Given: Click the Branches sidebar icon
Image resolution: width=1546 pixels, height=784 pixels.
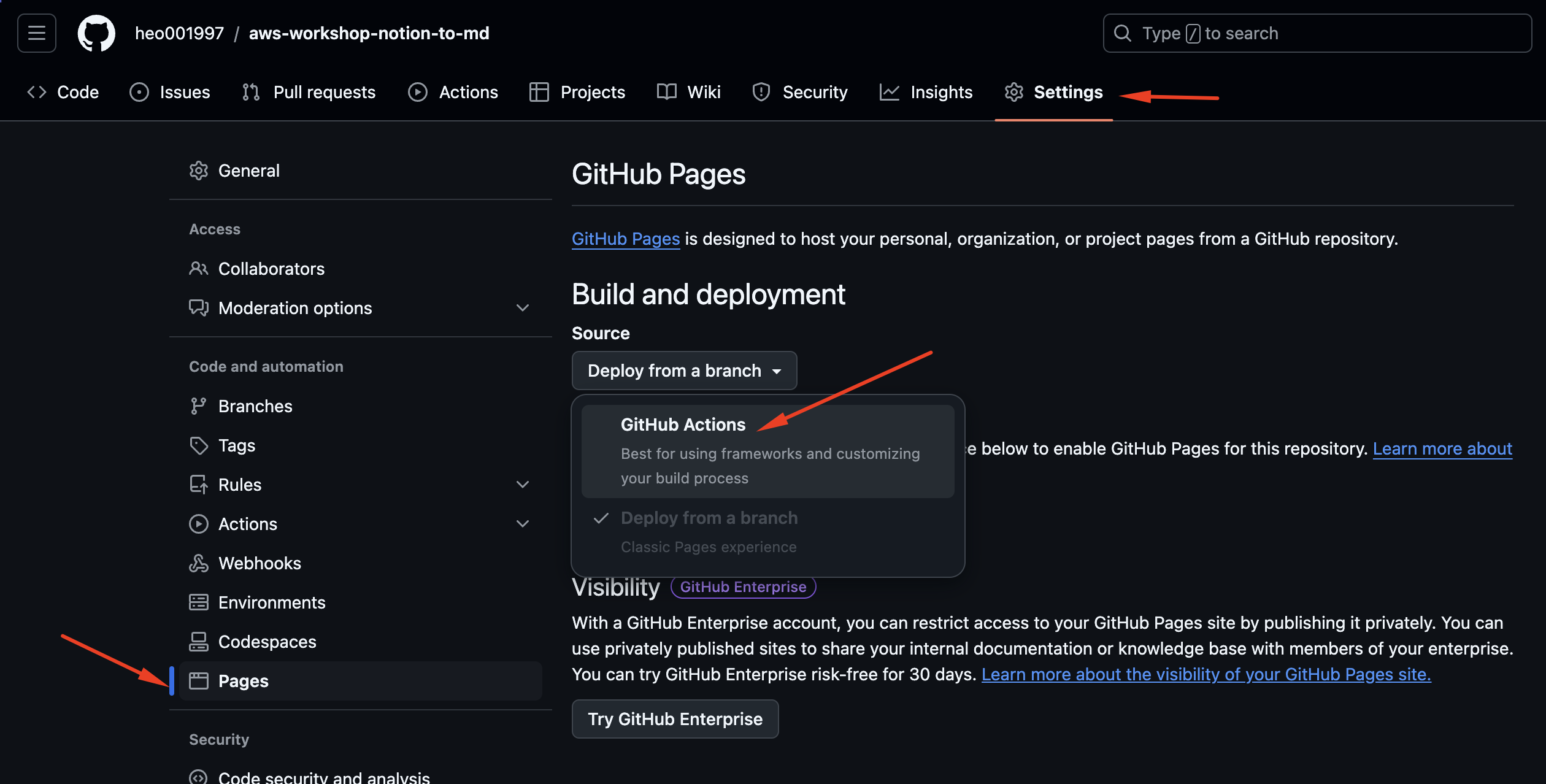Looking at the screenshot, I should pos(198,406).
